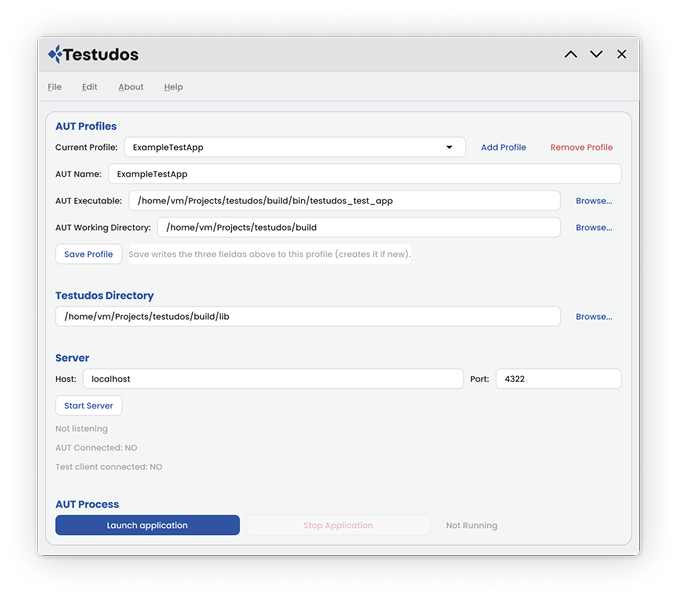The image size is (681, 597).
Task: Browse for the Testudos Directory
Action: pyautogui.click(x=594, y=317)
